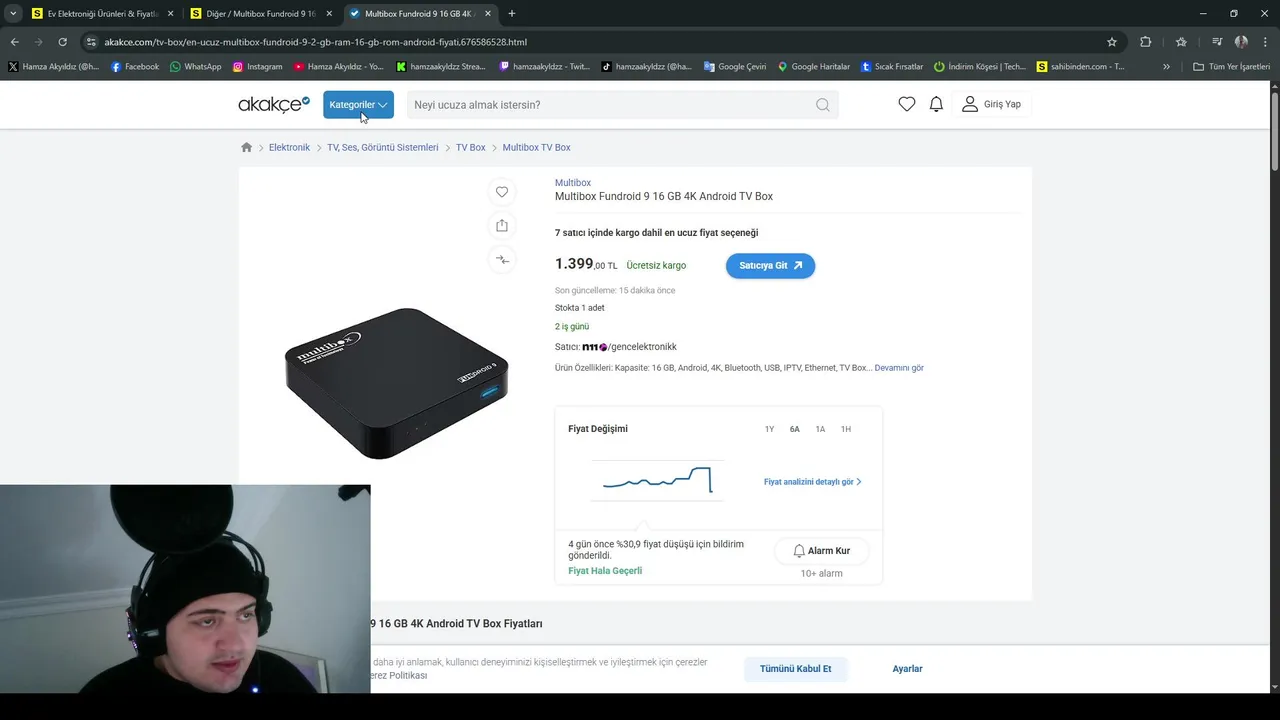Go to home via breadcrumb house icon
Screen dimensions: 1280x720
[247, 147]
